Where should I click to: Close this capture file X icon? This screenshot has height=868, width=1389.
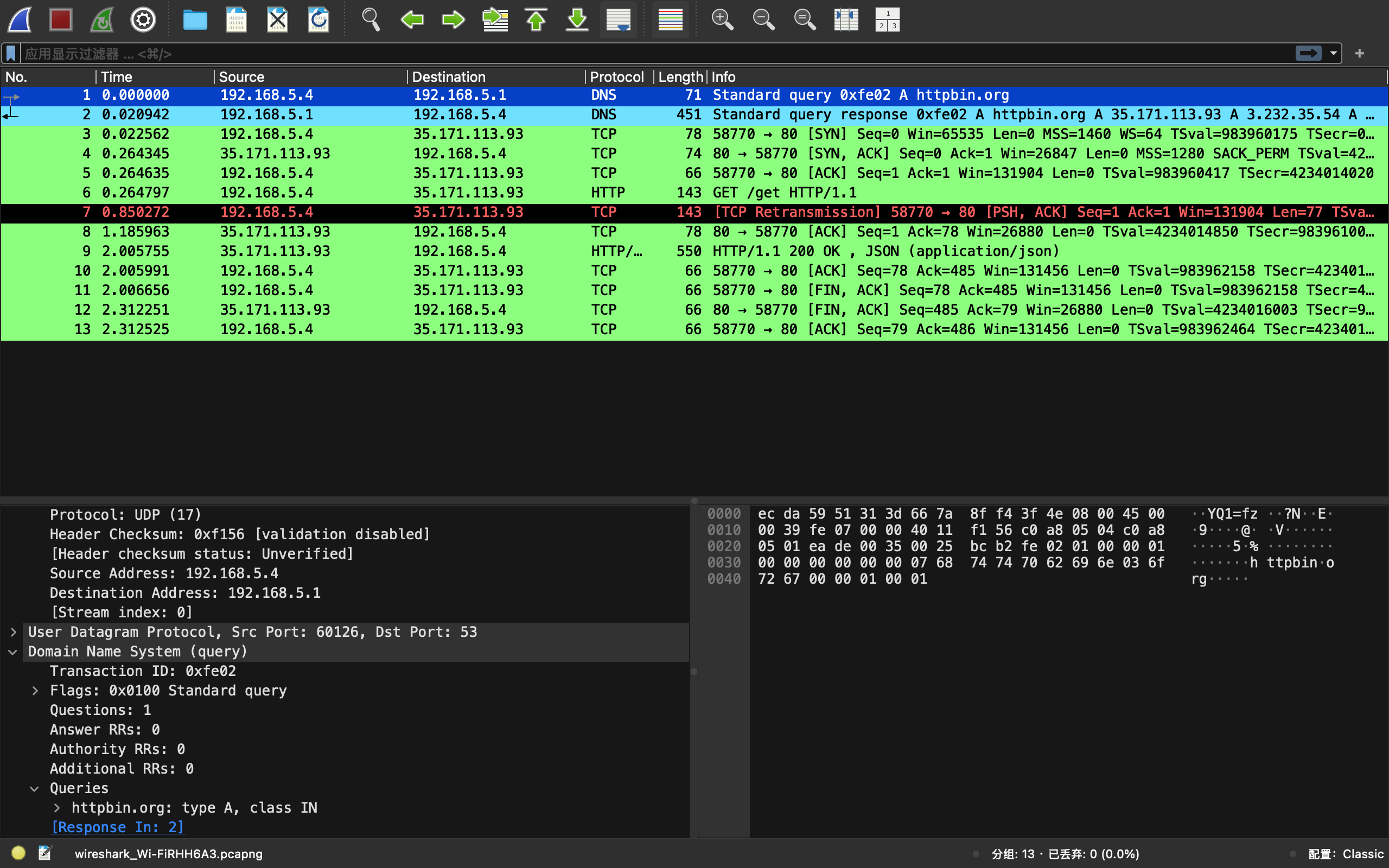[x=278, y=20]
